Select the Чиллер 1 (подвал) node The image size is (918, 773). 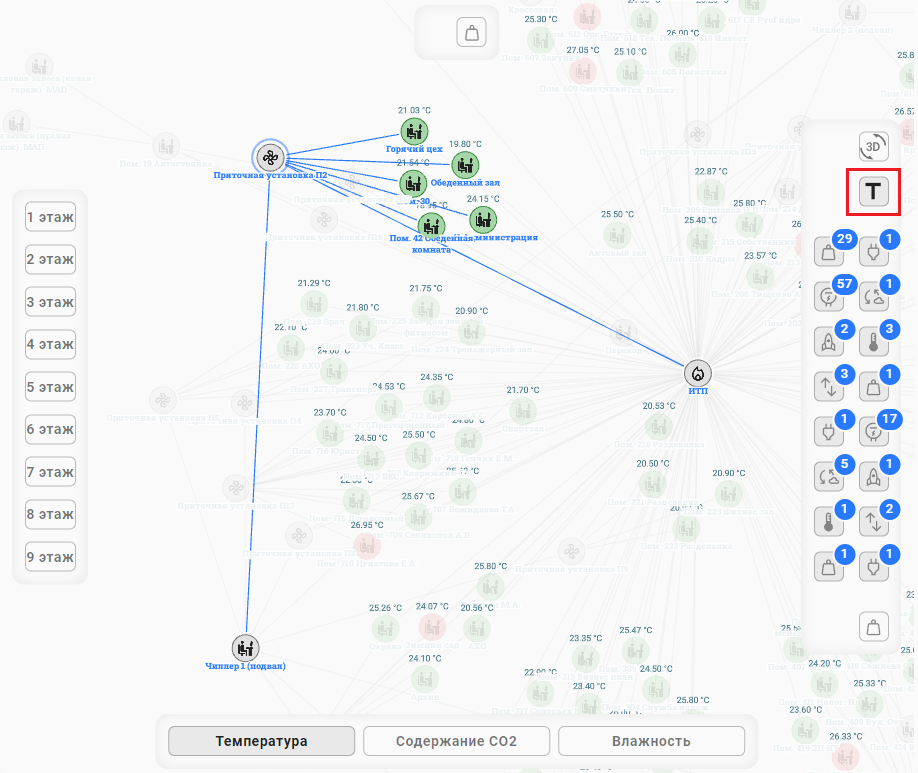[245, 647]
